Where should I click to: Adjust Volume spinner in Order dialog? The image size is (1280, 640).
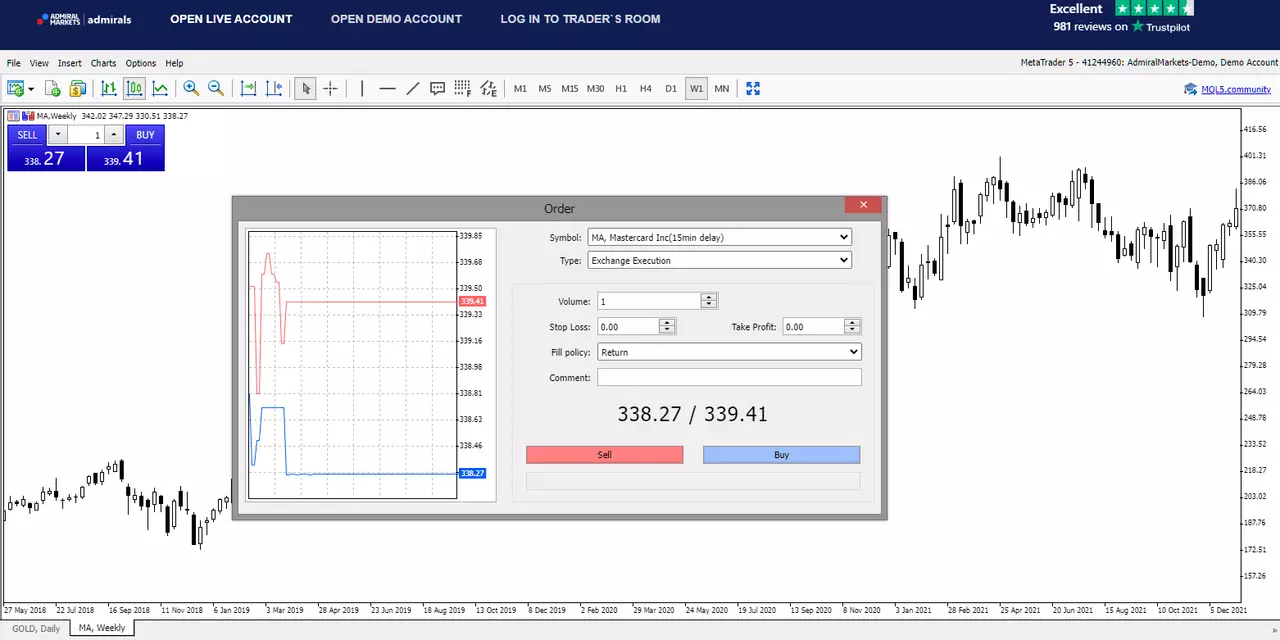709,301
